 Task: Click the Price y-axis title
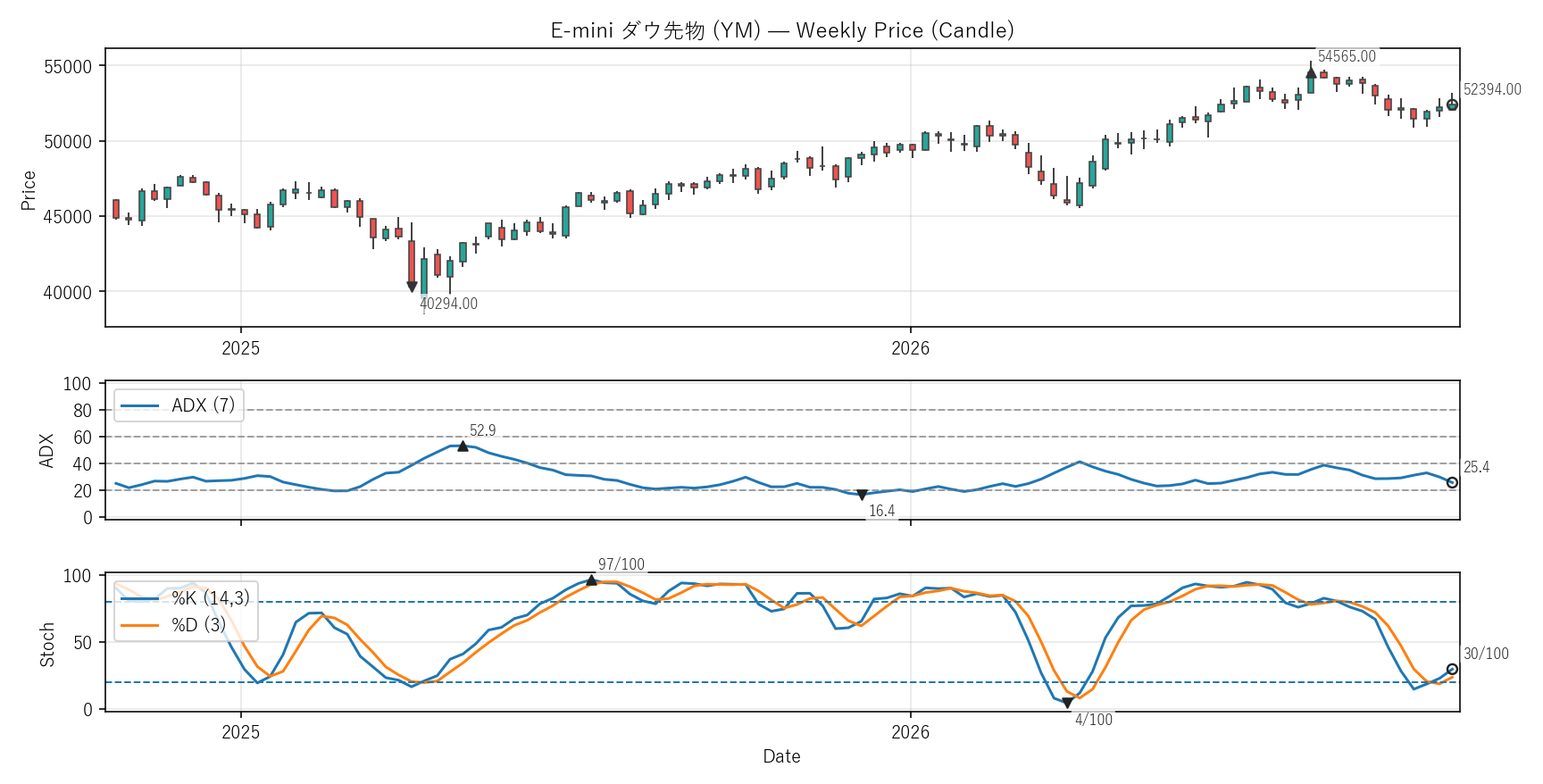pos(29,190)
